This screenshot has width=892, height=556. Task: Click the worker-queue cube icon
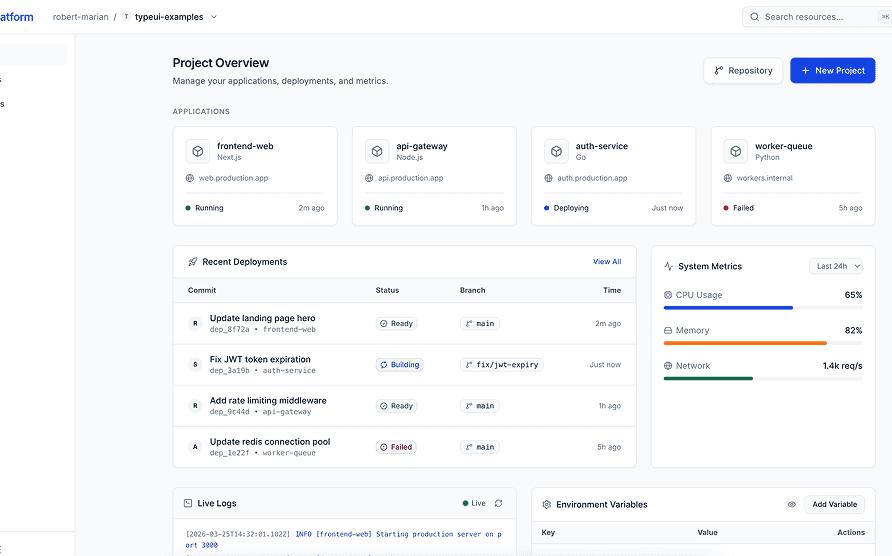pyautogui.click(x=736, y=151)
